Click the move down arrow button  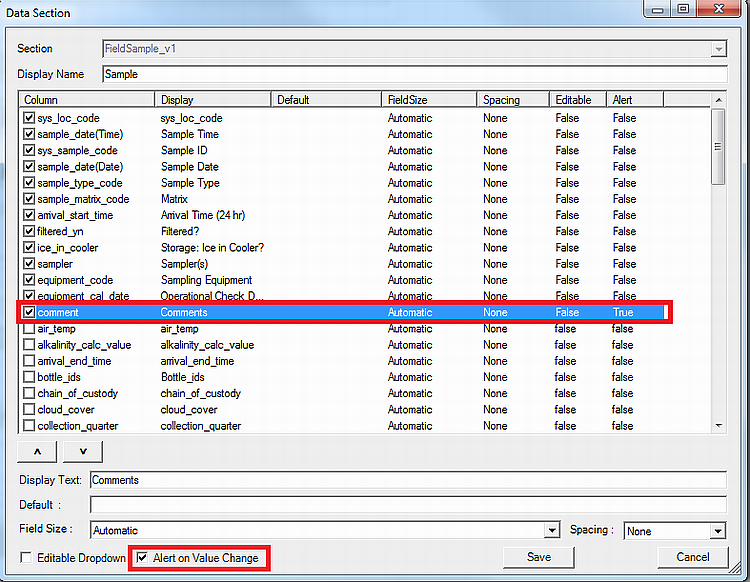(83, 452)
